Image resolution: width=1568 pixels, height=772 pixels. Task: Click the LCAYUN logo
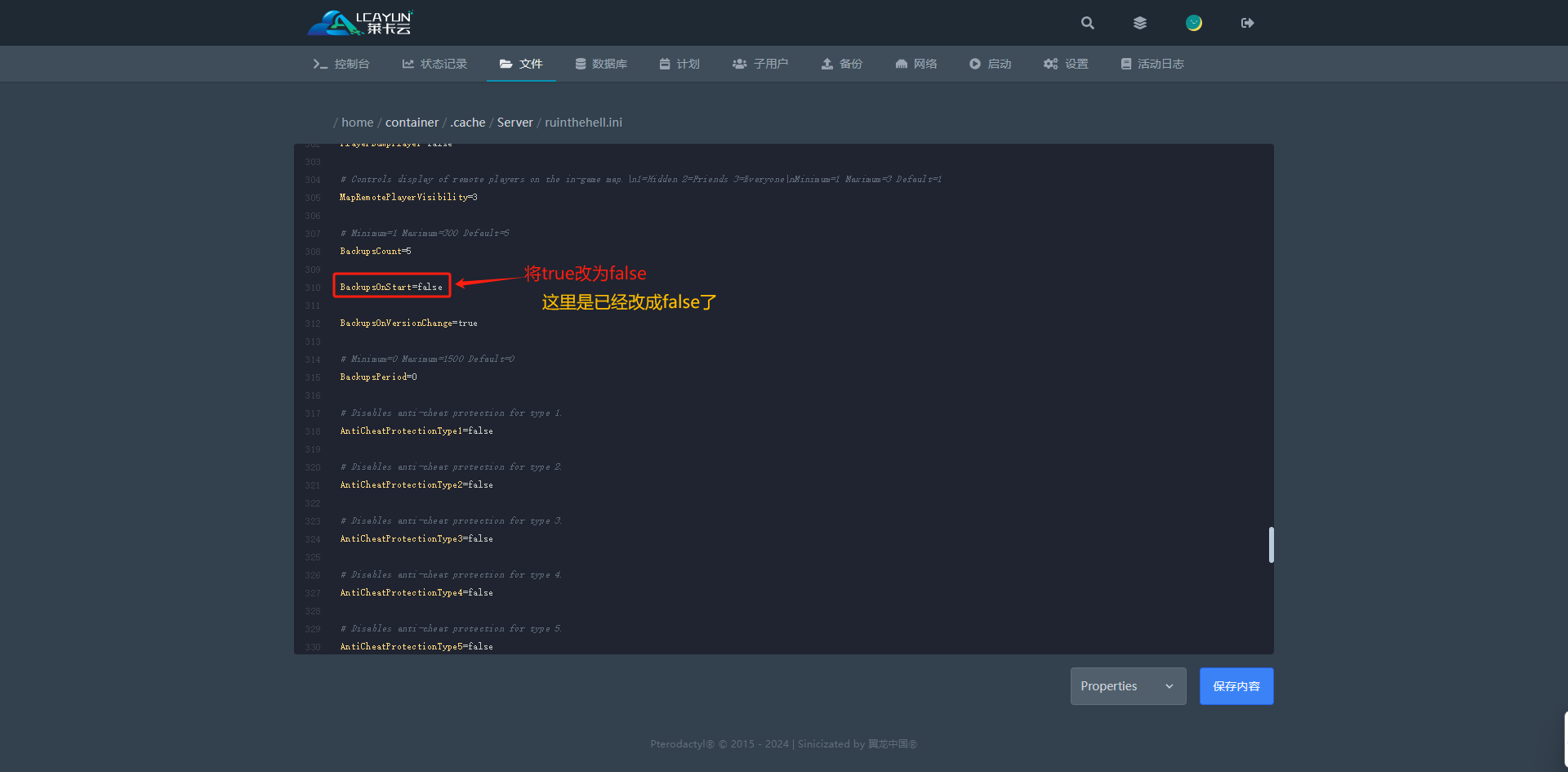coord(360,23)
